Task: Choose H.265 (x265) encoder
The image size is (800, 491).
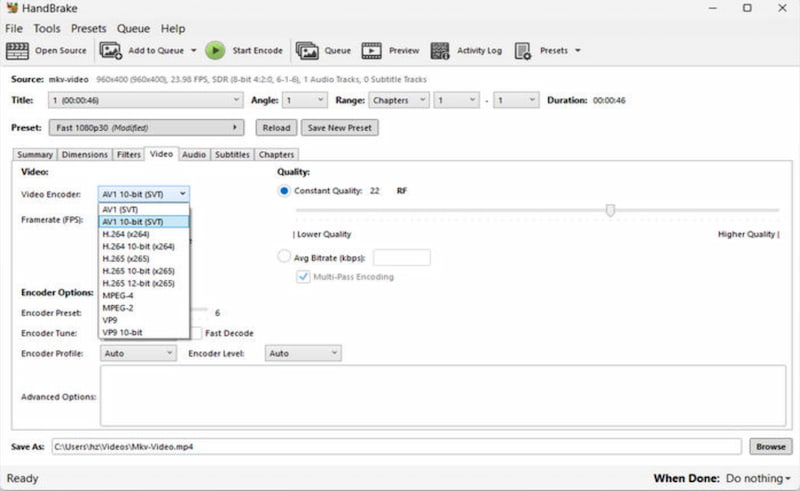Action: [143, 259]
